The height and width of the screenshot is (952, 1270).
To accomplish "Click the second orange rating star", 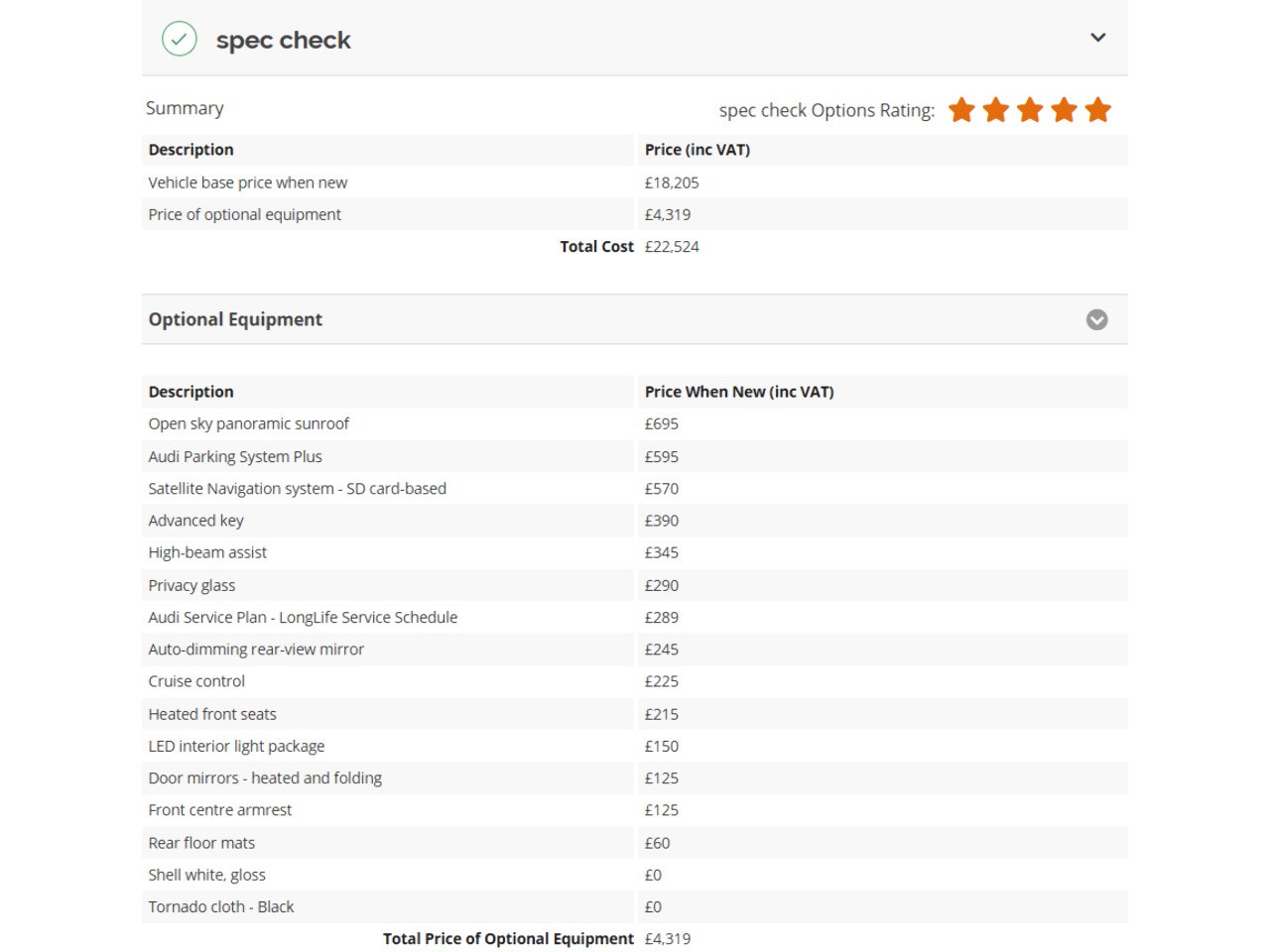I will click(995, 110).
